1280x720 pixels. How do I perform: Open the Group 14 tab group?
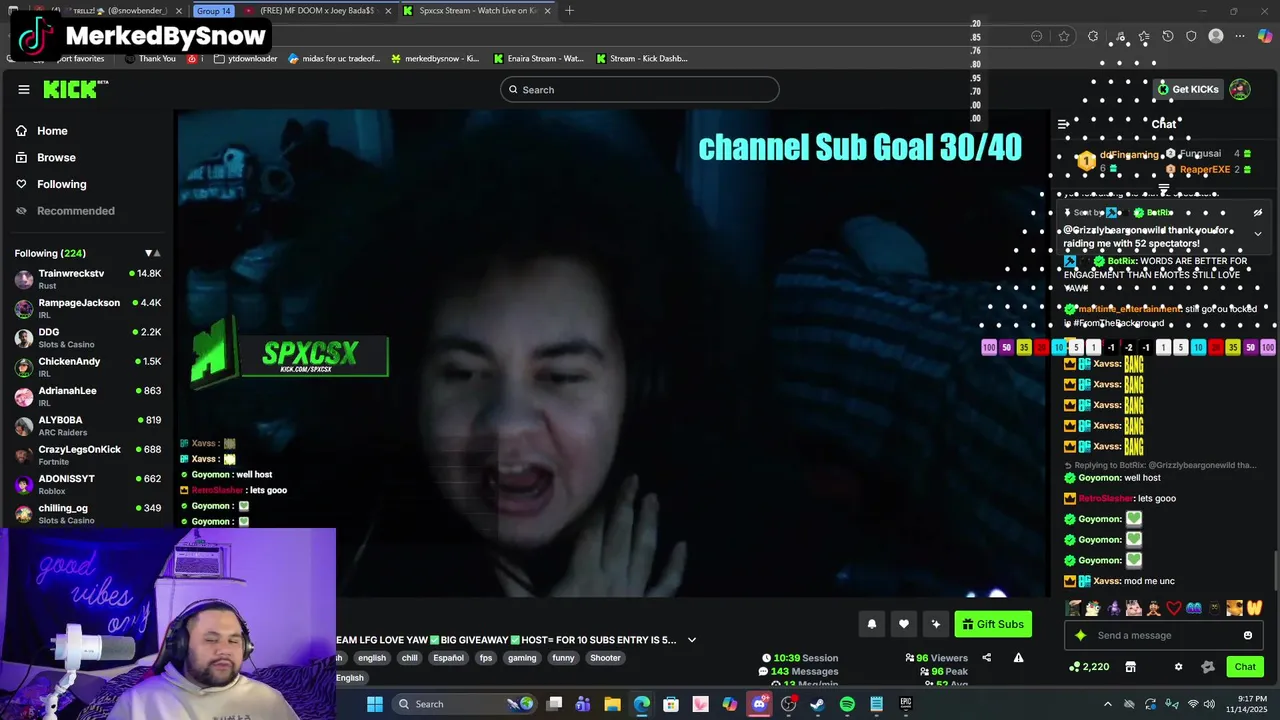click(x=213, y=11)
